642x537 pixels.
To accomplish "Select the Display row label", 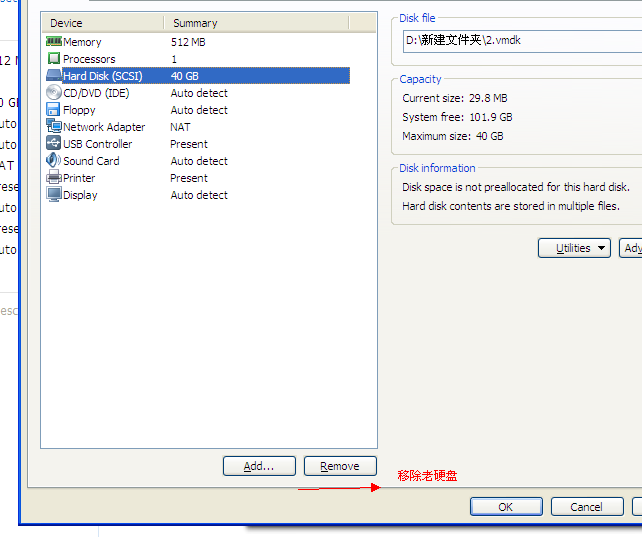I will (80, 195).
